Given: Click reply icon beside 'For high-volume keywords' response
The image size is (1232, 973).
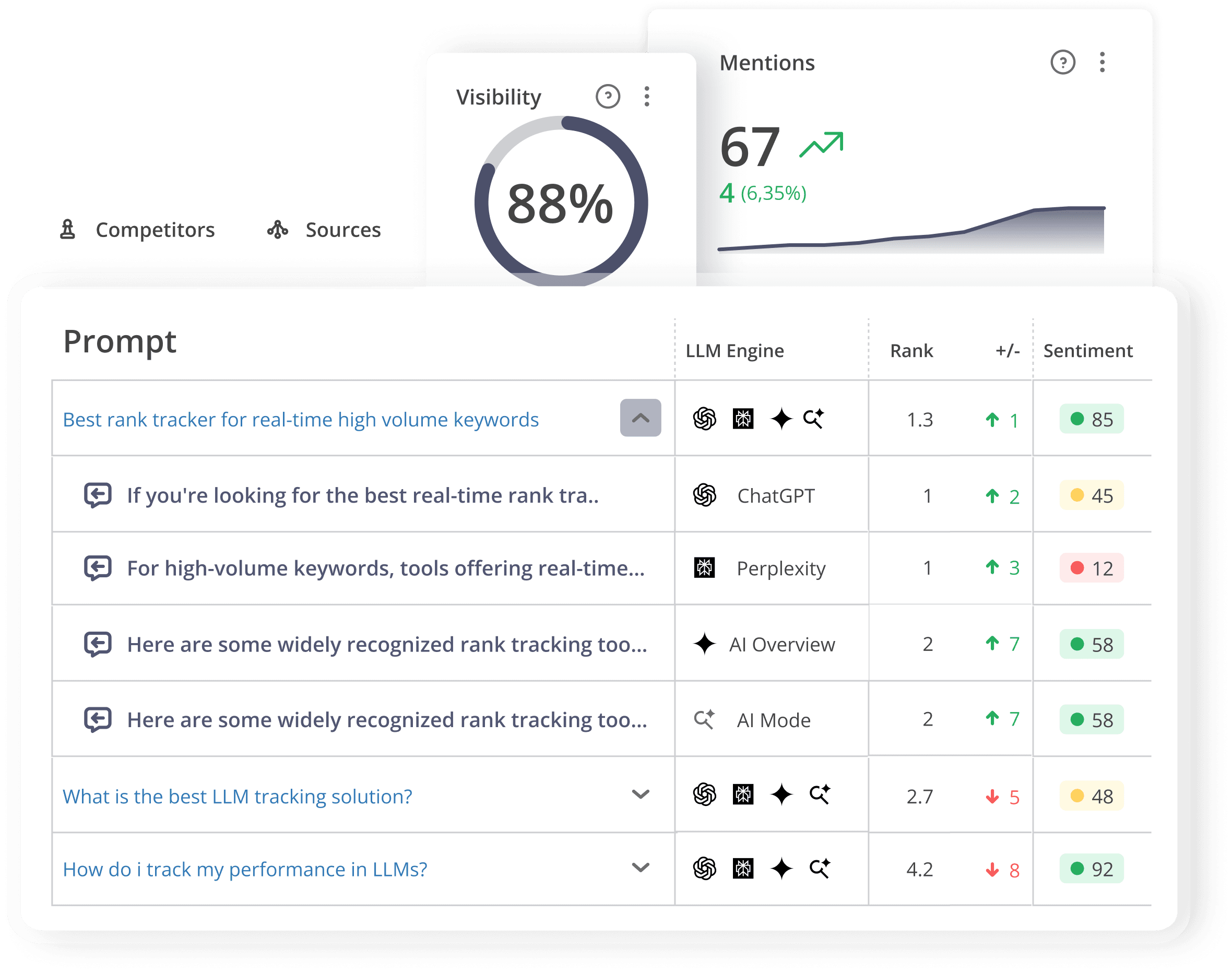Looking at the screenshot, I should [x=98, y=568].
